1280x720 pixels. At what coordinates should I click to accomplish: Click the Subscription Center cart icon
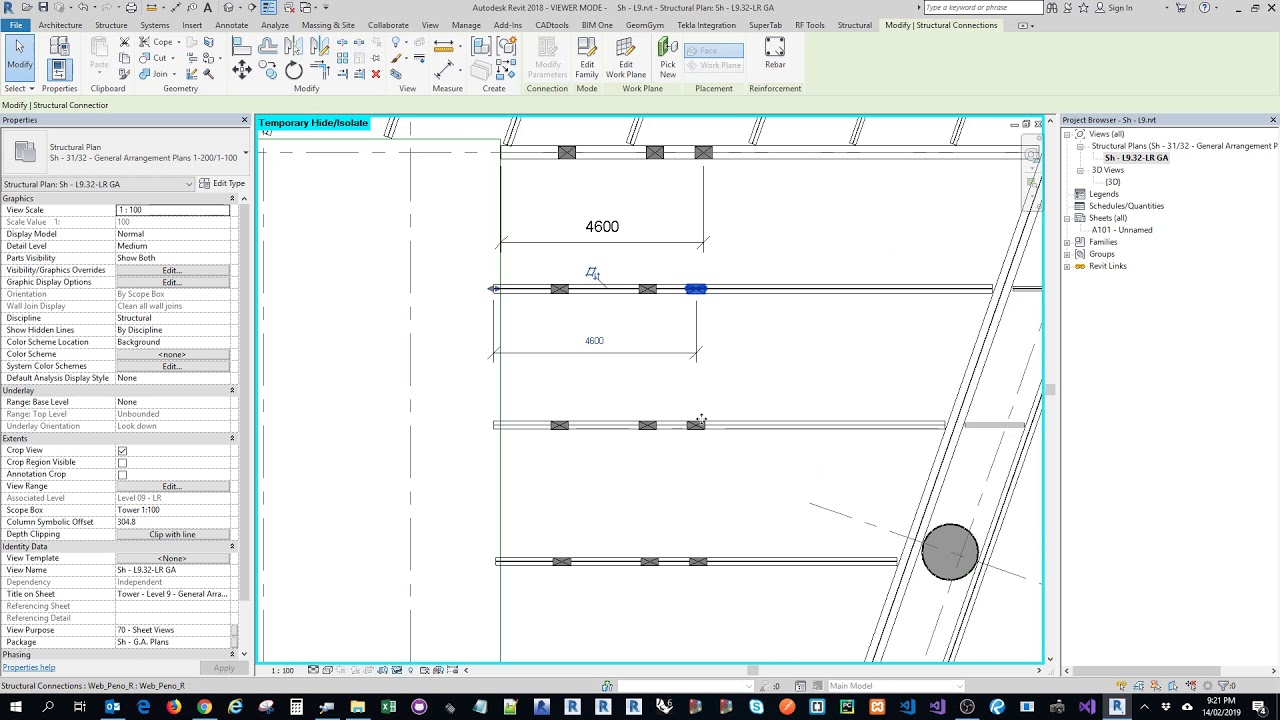(1181, 8)
